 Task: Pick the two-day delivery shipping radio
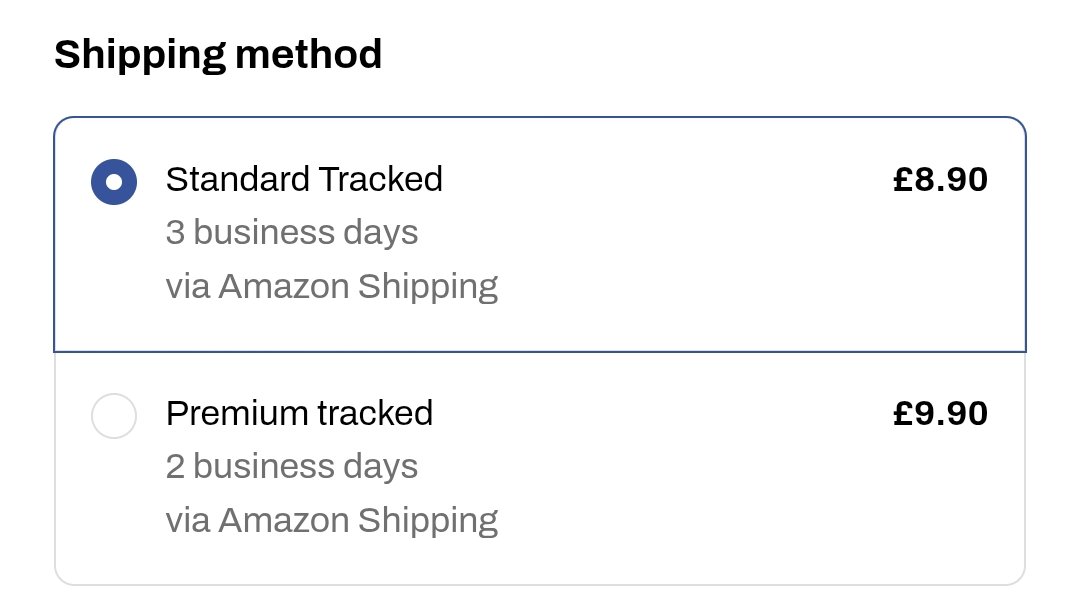(114, 416)
